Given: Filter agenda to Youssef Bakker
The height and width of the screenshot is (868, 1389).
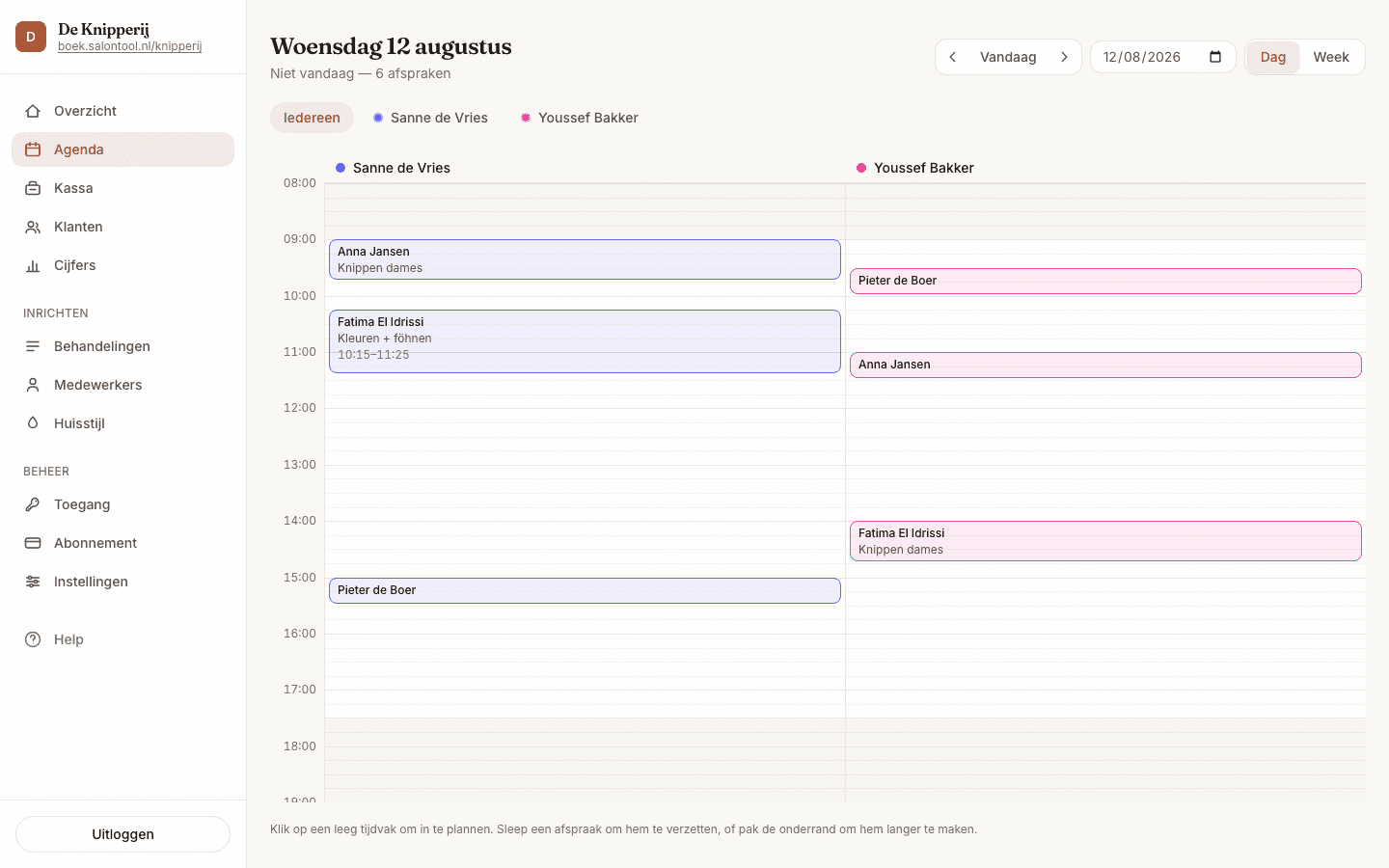Looking at the screenshot, I should (x=579, y=118).
